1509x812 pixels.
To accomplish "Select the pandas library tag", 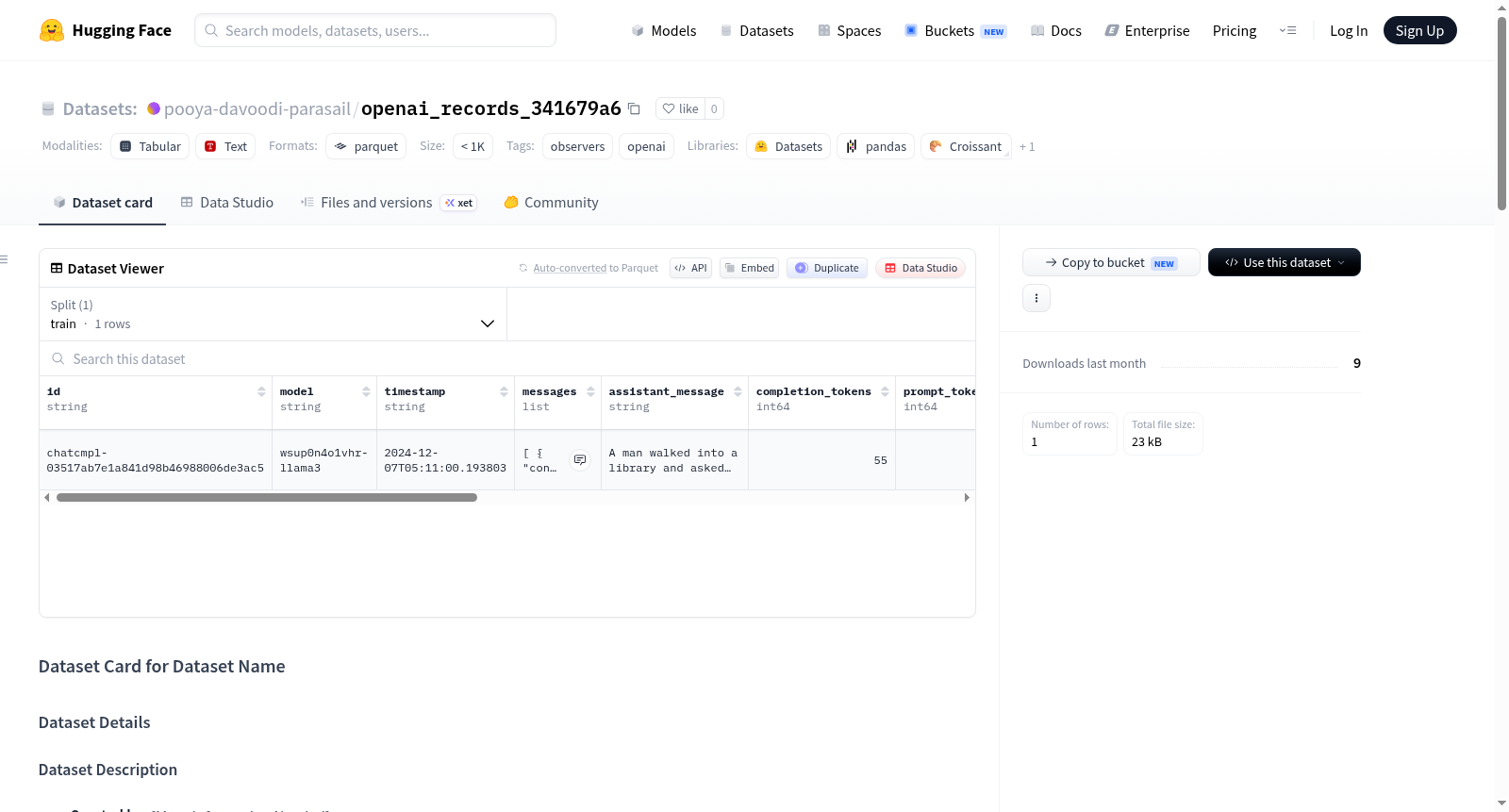I will click(875, 146).
